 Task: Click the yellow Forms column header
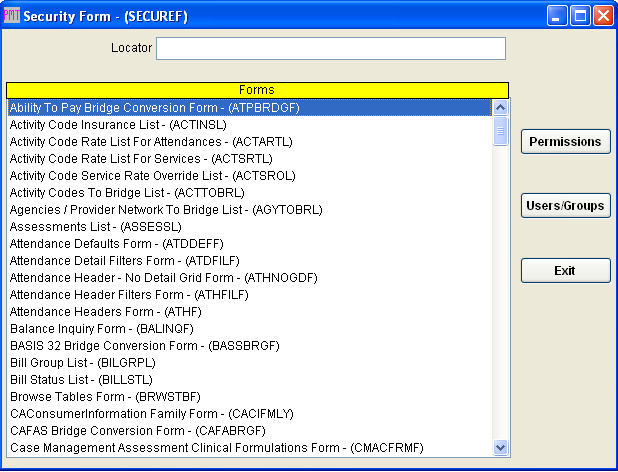tap(257, 89)
